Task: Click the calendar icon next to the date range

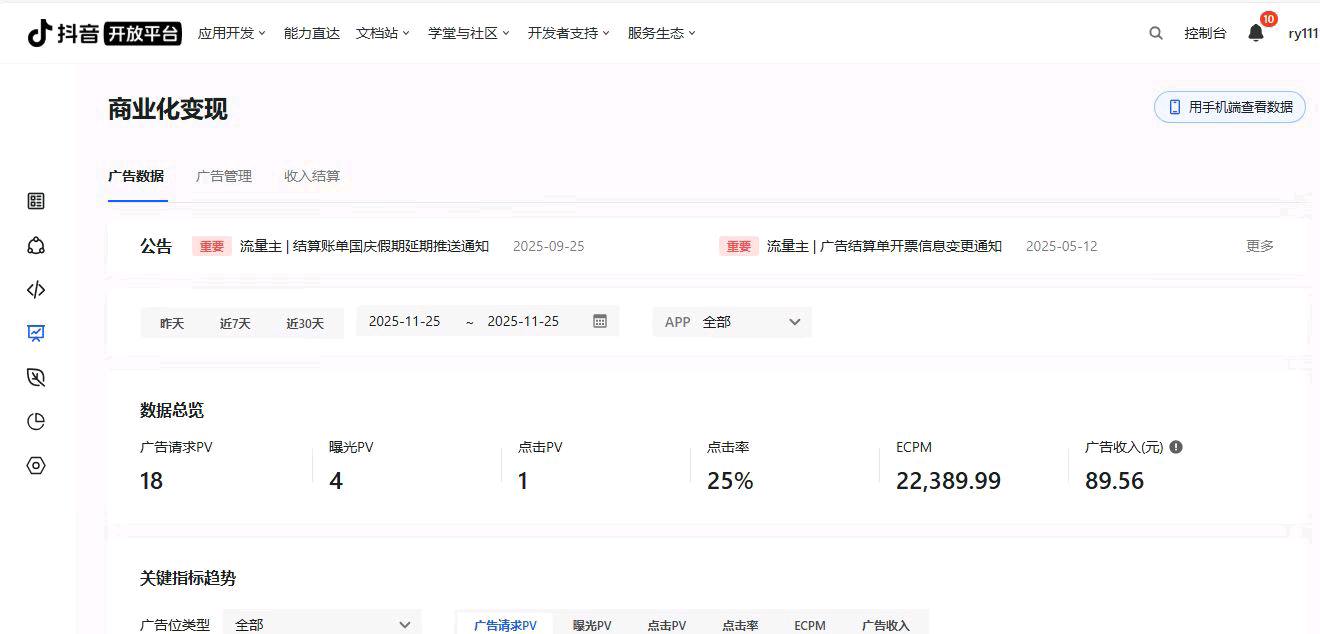Action: click(597, 321)
